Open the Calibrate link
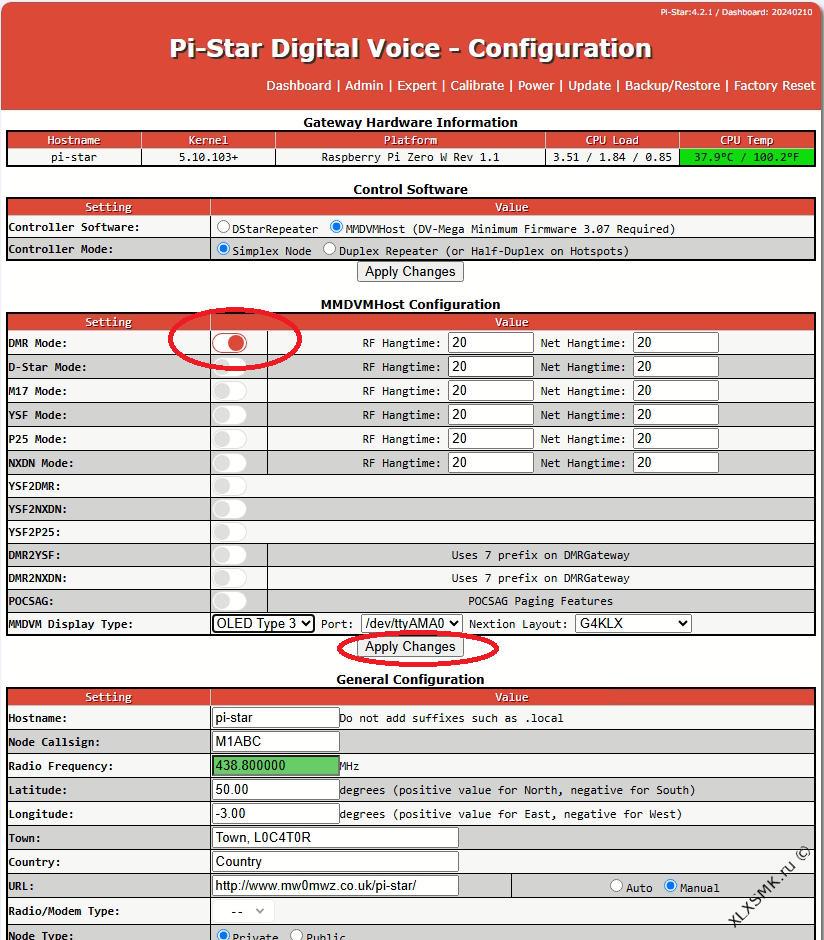The width and height of the screenshot is (824, 940). (477, 86)
